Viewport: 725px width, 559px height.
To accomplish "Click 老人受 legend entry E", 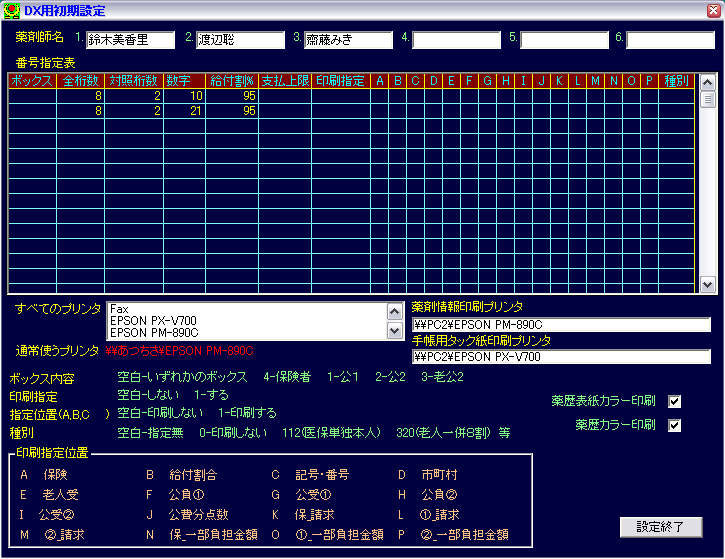I will pos(60,495).
